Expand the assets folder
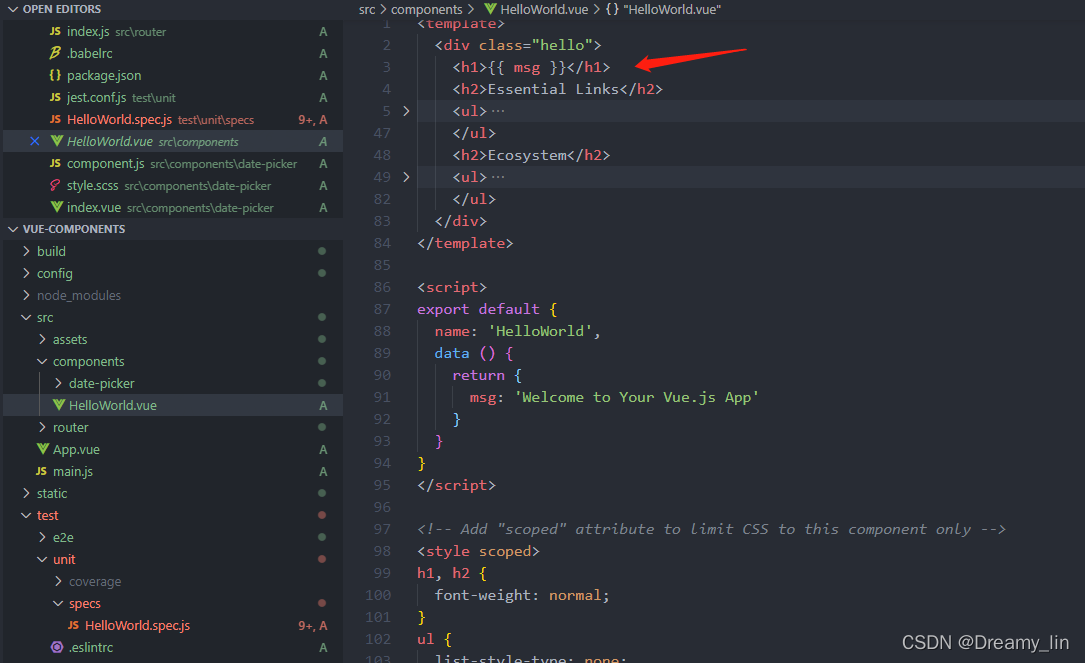 pos(42,339)
